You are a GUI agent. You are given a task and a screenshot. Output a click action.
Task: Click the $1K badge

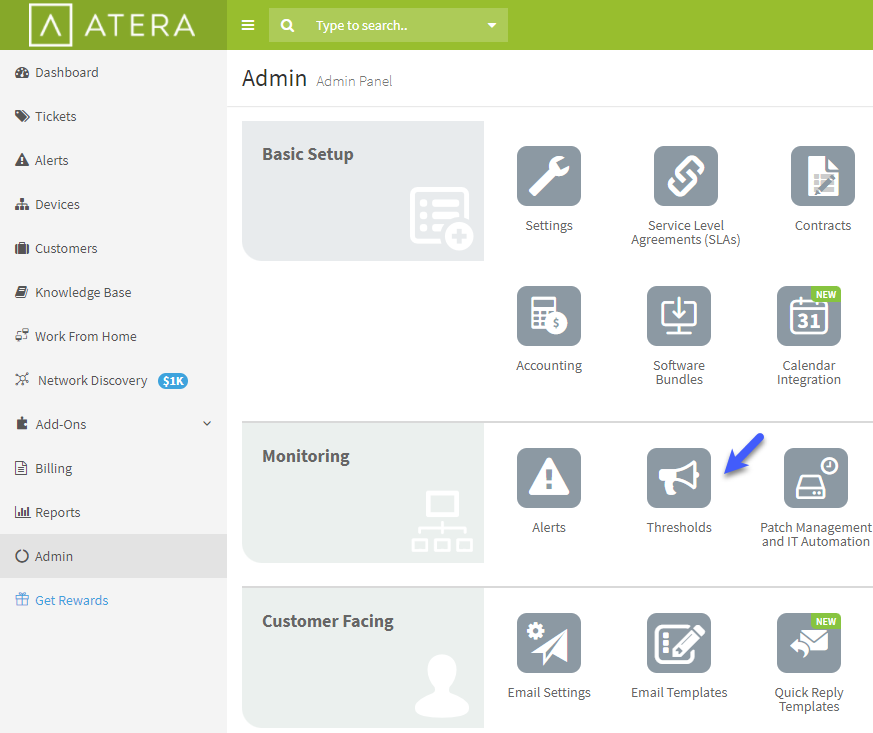pos(173,381)
